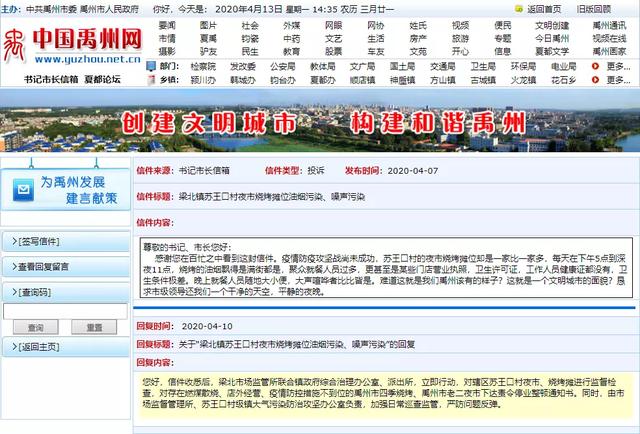Open 夏都论坛 link under logo
This screenshot has width=640, height=434.
102,79
